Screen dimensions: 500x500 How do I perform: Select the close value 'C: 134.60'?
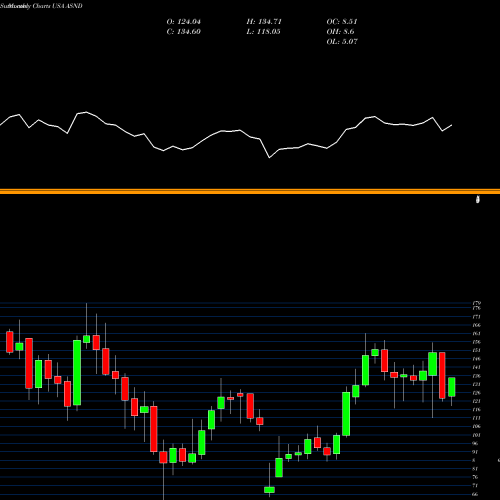click(184, 32)
